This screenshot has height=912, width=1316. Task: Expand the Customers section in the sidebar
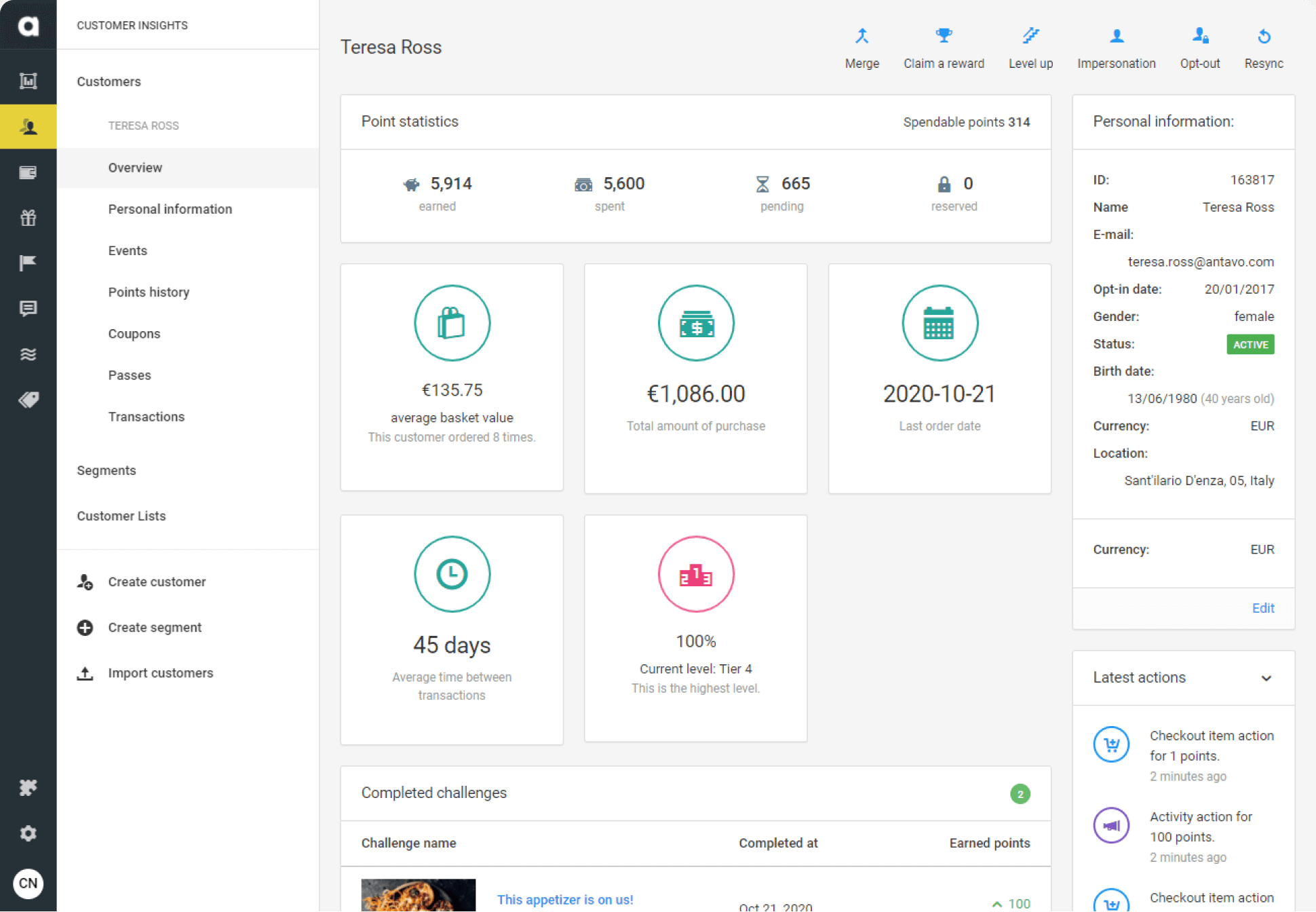tap(109, 81)
